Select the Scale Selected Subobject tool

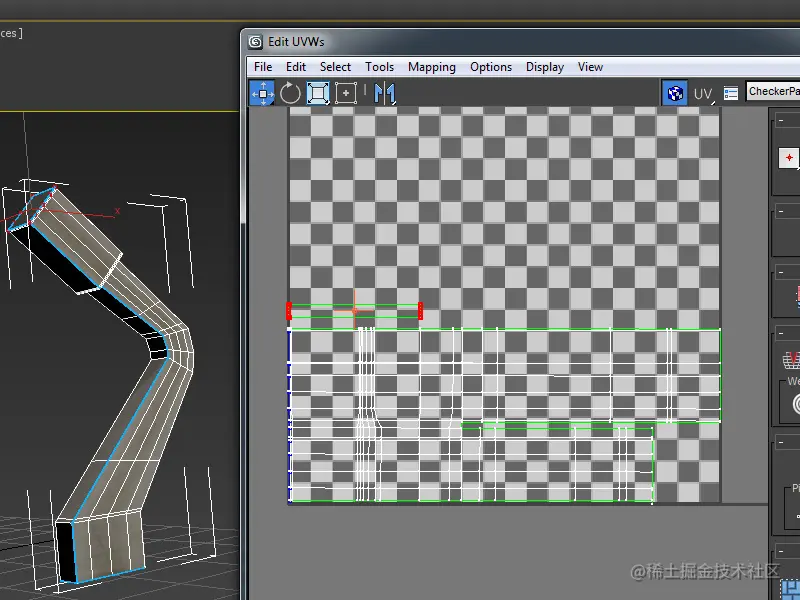pos(318,93)
